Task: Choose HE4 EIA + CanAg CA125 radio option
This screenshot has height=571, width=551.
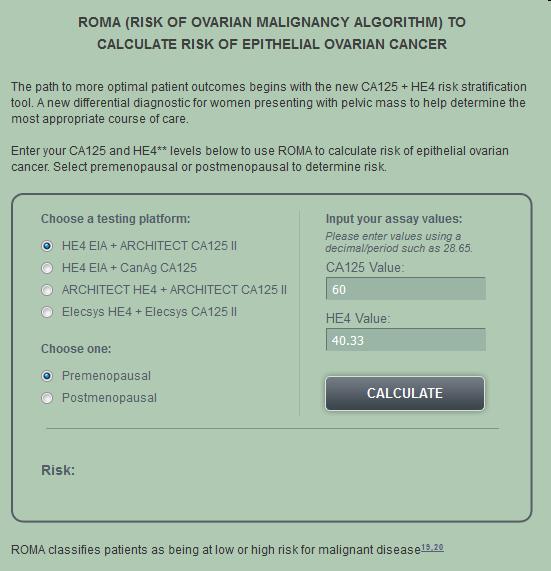Action: (x=47, y=268)
